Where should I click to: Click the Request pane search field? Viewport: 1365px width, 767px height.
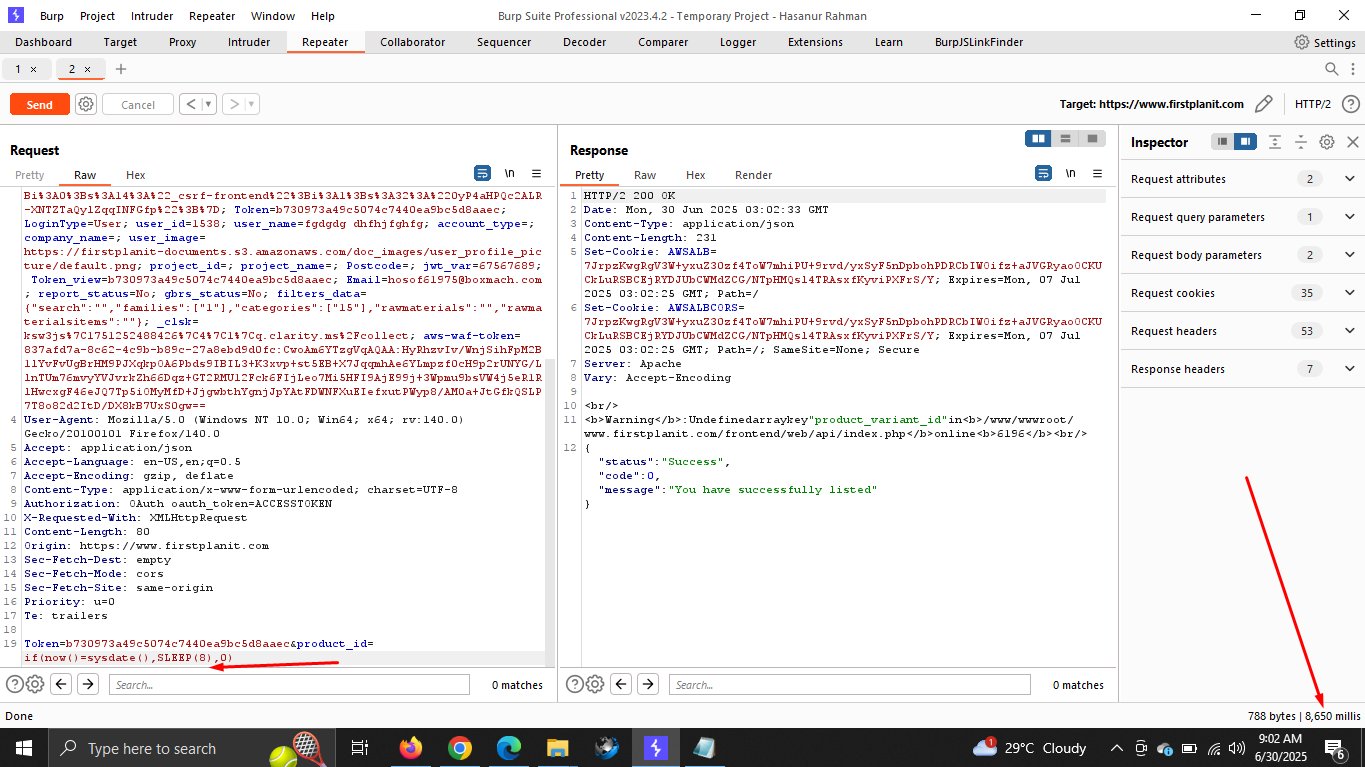click(289, 685)
